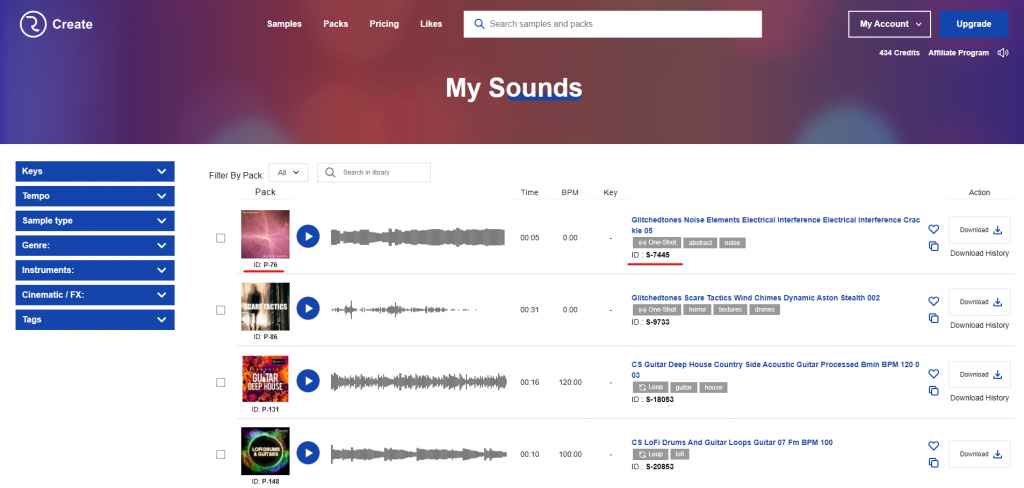1024x488 pixels.
Task: Expand the Keys filter panel
Action: (x=95, y=171)
